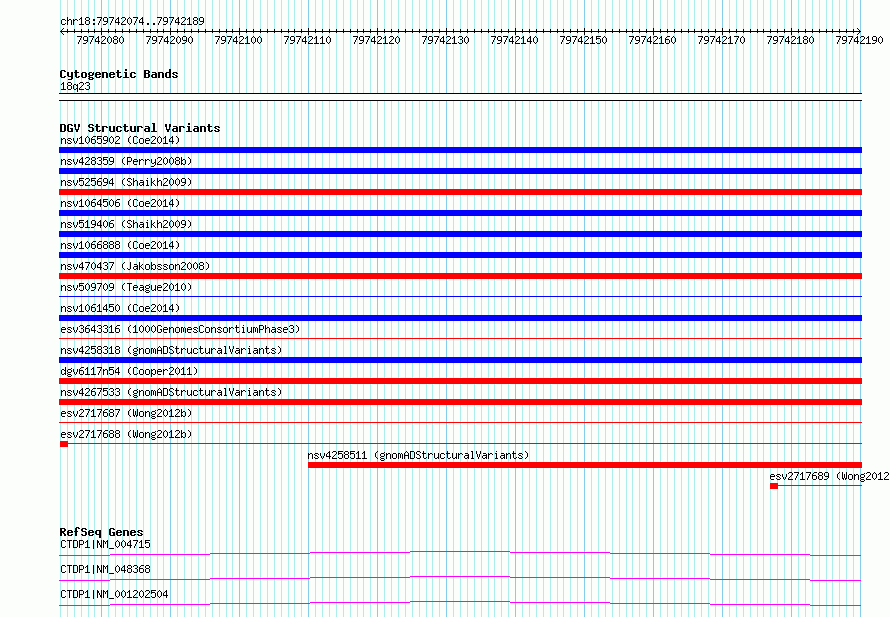Select the dgv6117n54 (Cooper2011) label
The height and width of the screenshot is (617, 890).
coord(129,371)
